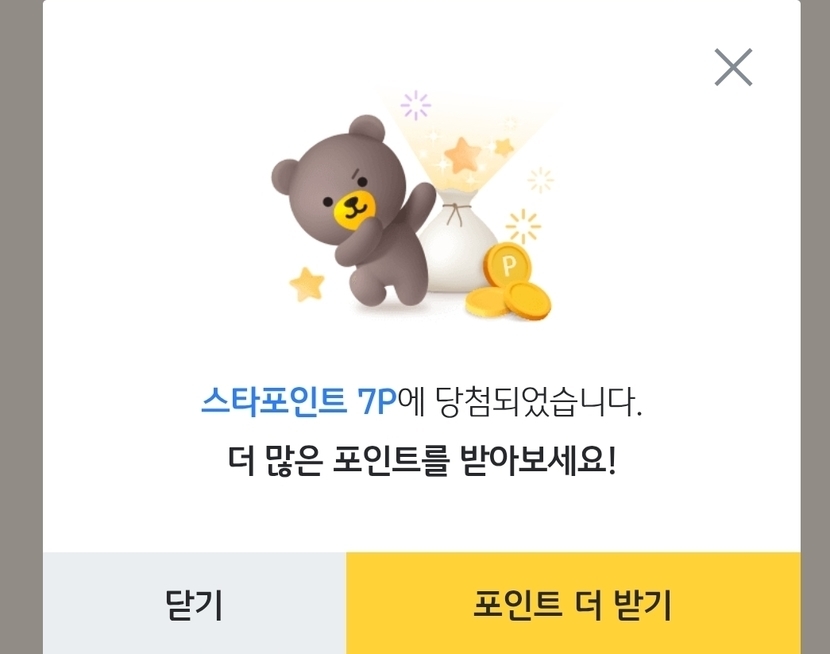Click the dimmed backdrop left of the popup

tap(21, 327)
